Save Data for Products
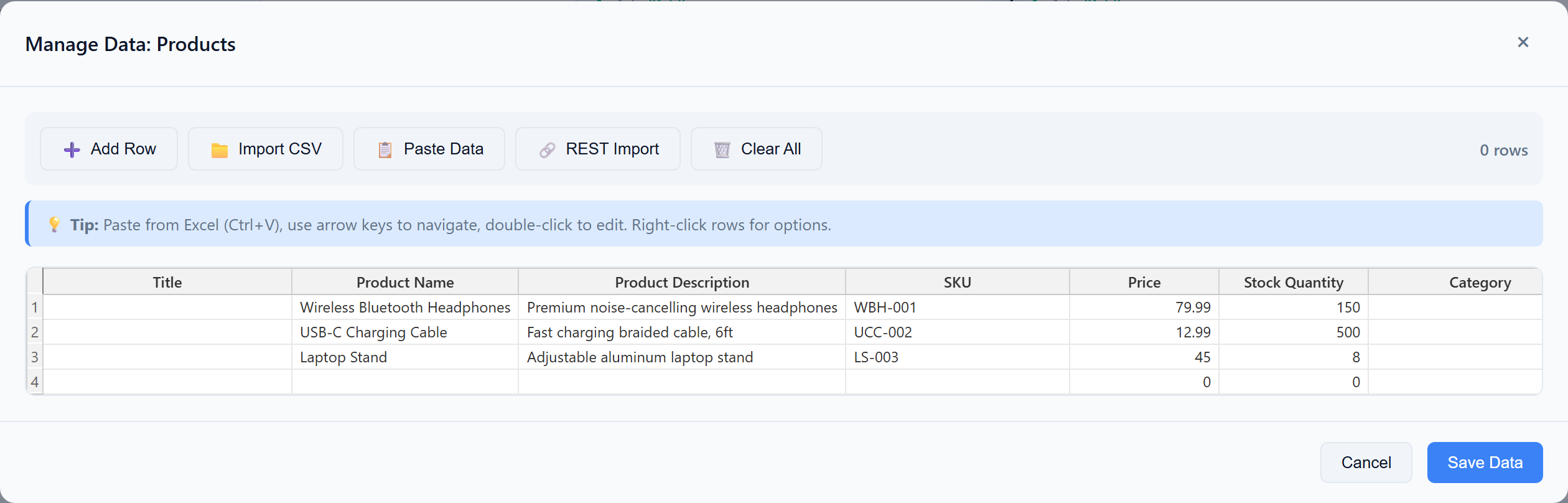The height and width of the screenshot is (503, 1568). (x=1485, y=463)
